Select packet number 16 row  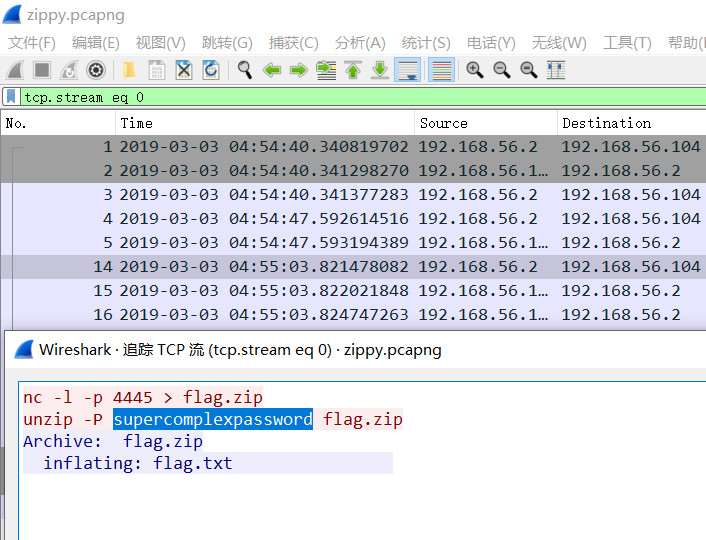[353, 314]
